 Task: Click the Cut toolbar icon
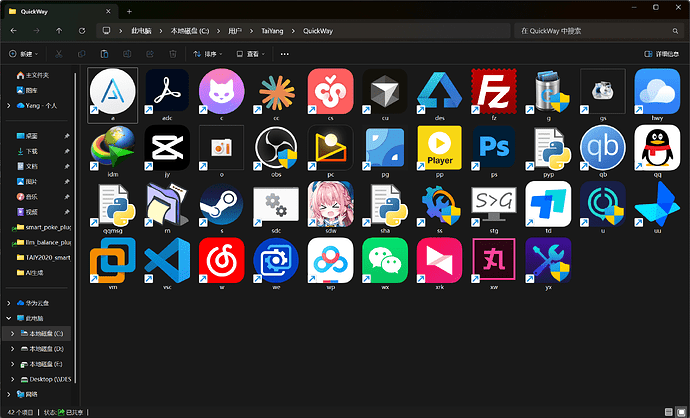(59, 54)
